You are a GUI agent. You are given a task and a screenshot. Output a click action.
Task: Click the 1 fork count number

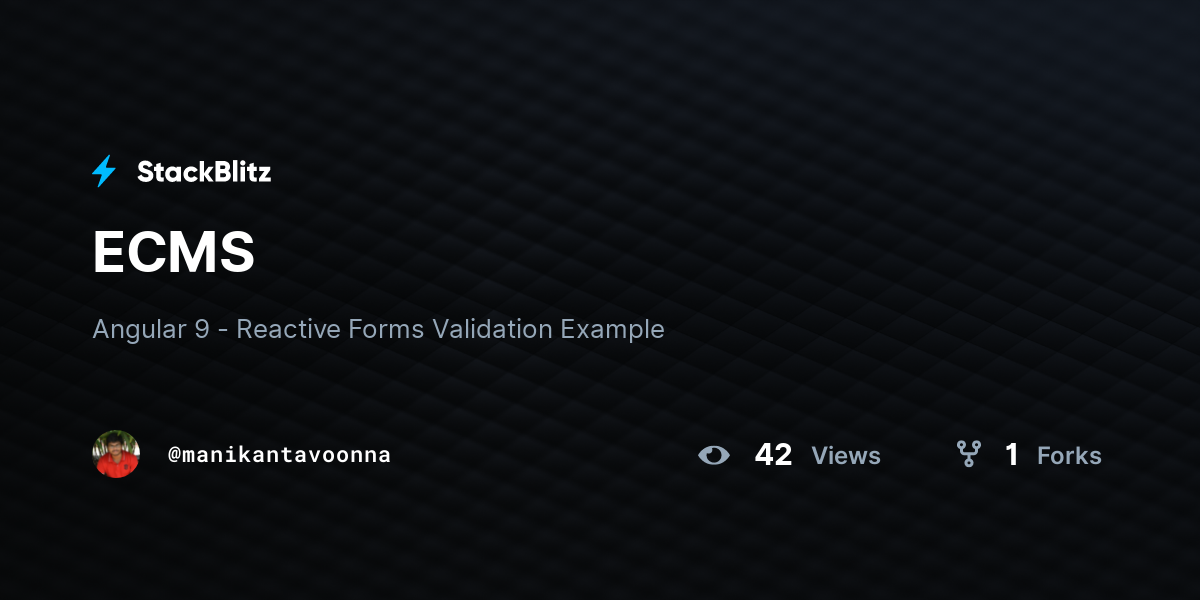(1012, 455)
